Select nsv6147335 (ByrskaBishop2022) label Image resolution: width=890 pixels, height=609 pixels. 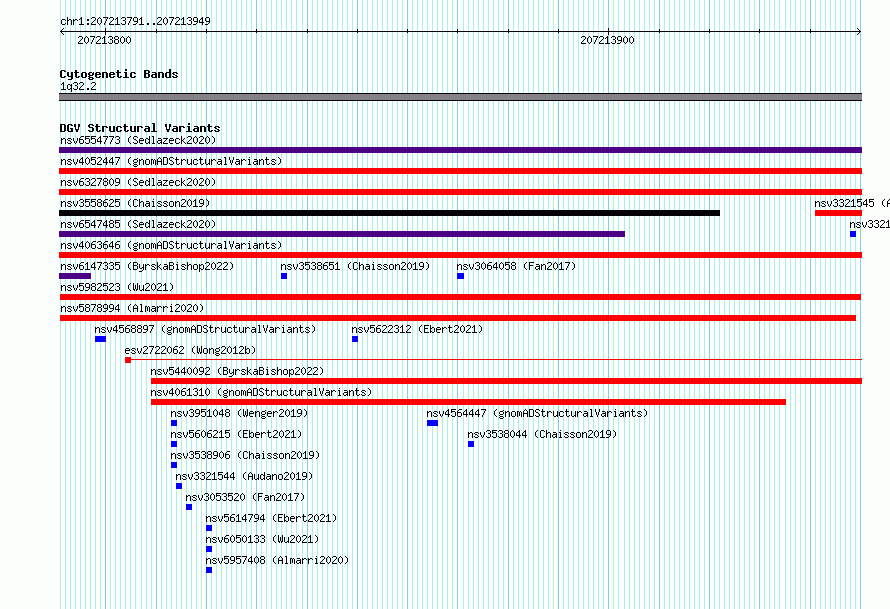tap(147, 266)
